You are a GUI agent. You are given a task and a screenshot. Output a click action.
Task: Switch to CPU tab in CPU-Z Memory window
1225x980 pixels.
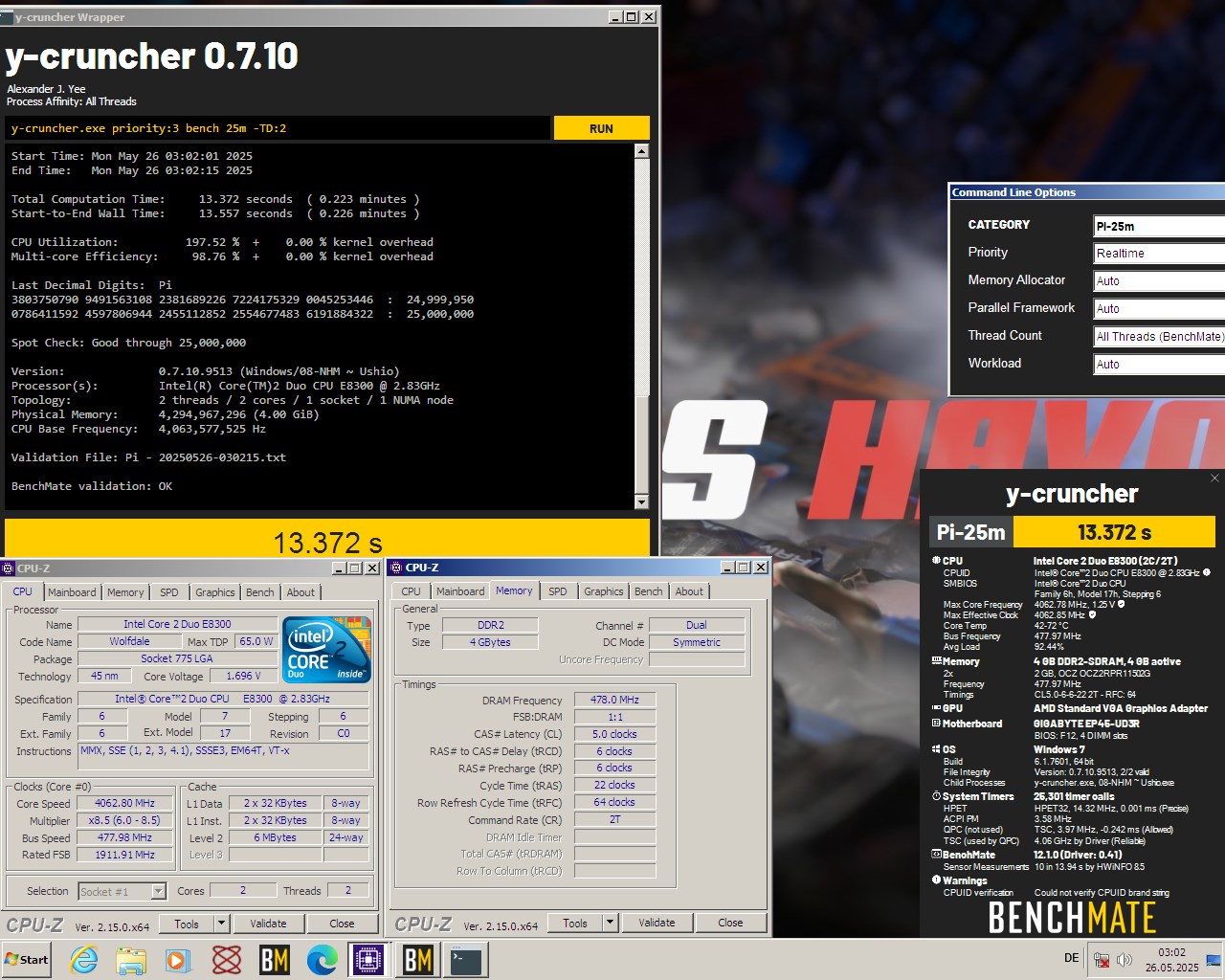pos(411,591)
